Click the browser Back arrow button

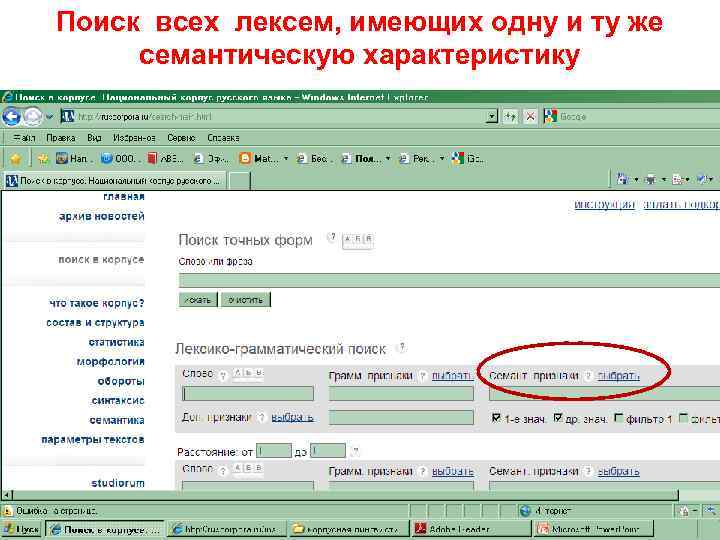[x=11, y=117]
